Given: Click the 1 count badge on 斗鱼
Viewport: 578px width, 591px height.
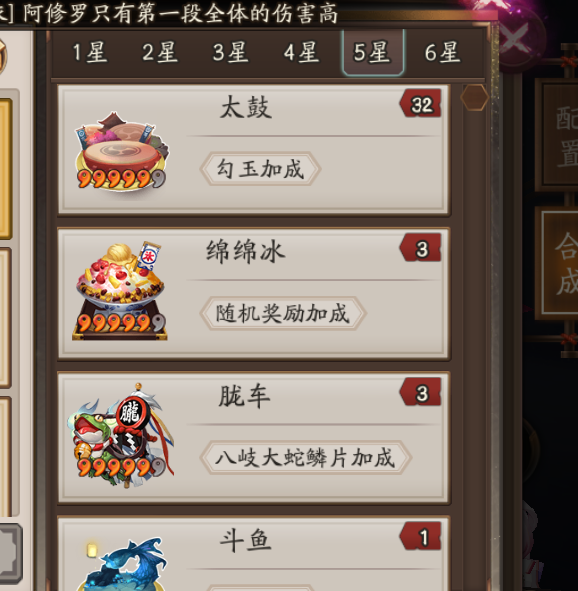Looking at the screenshot, I should (x=421, y=536).
